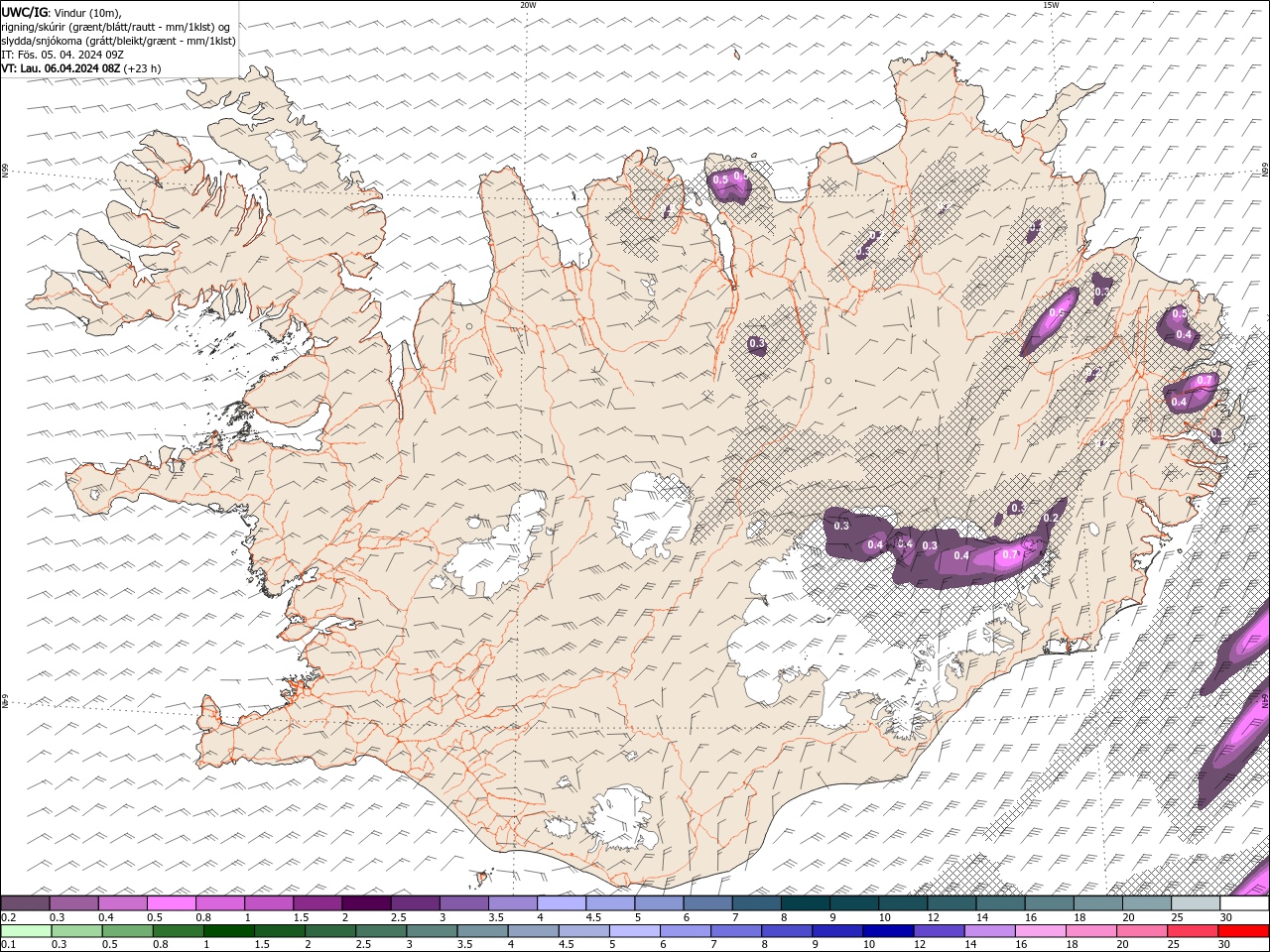The height and width of the screenshot is (952, 1270).
Task: Click the pale green lower swatch labeled 0.1
Action: tap(26, 931)
